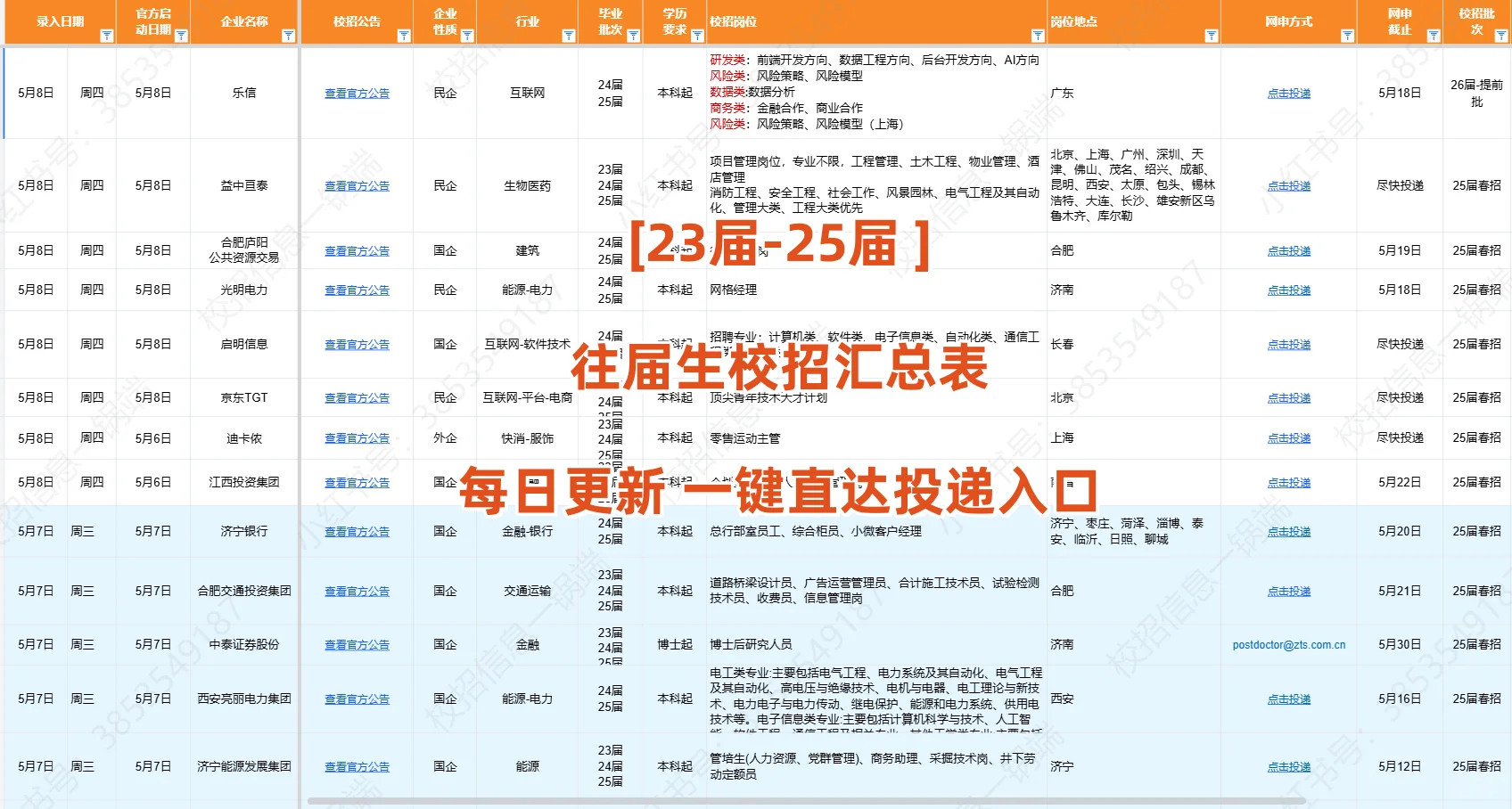1512x809 pixels.
Task: Select the 博士起 education requirement cell
Action: (x=675, y=644)
